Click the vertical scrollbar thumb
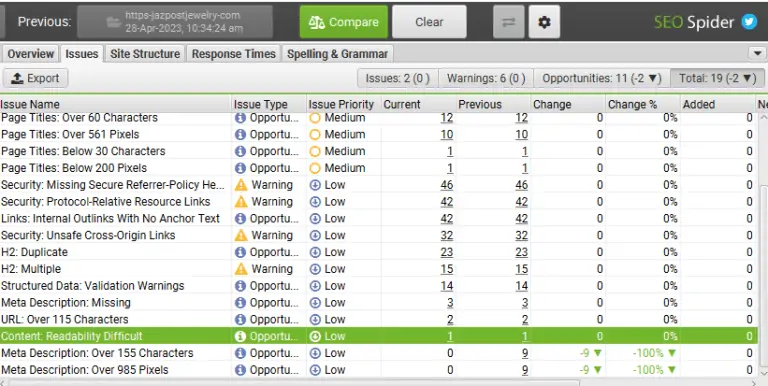Viewport: 768px width, 386px height. click(x=764, y=275)
